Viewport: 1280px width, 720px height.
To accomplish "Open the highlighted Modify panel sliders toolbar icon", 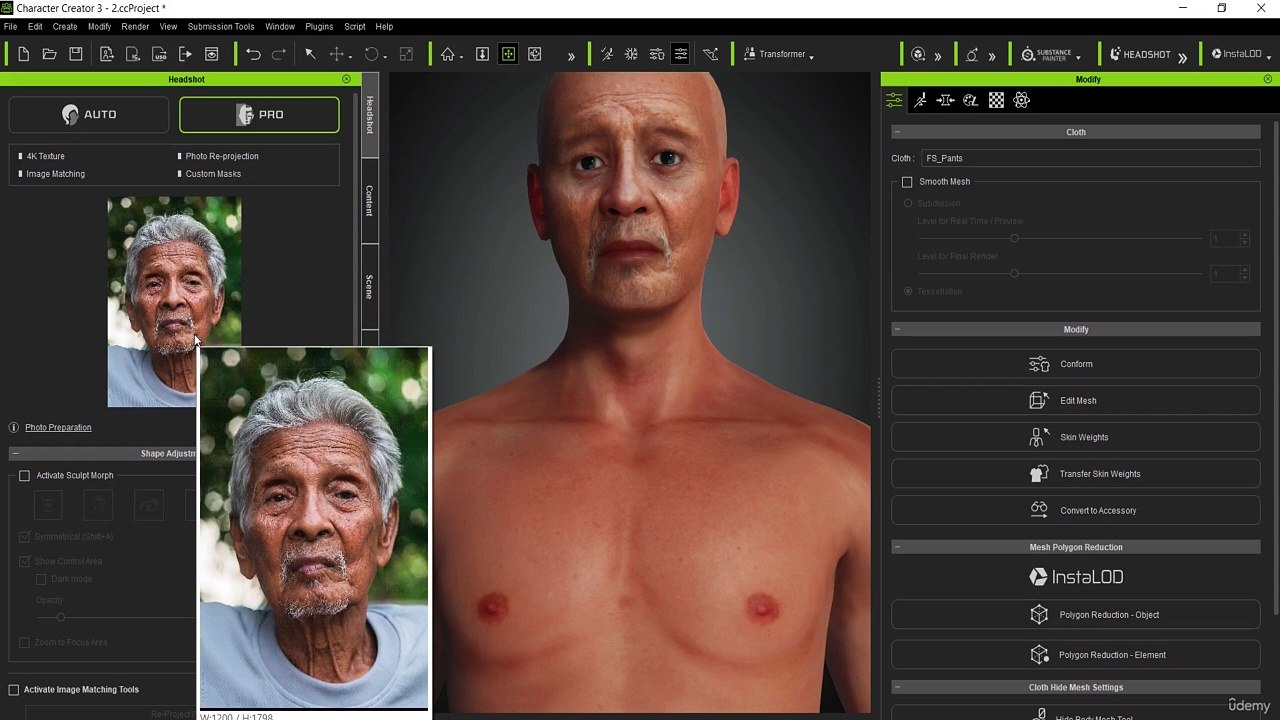I will pos(681,54).
